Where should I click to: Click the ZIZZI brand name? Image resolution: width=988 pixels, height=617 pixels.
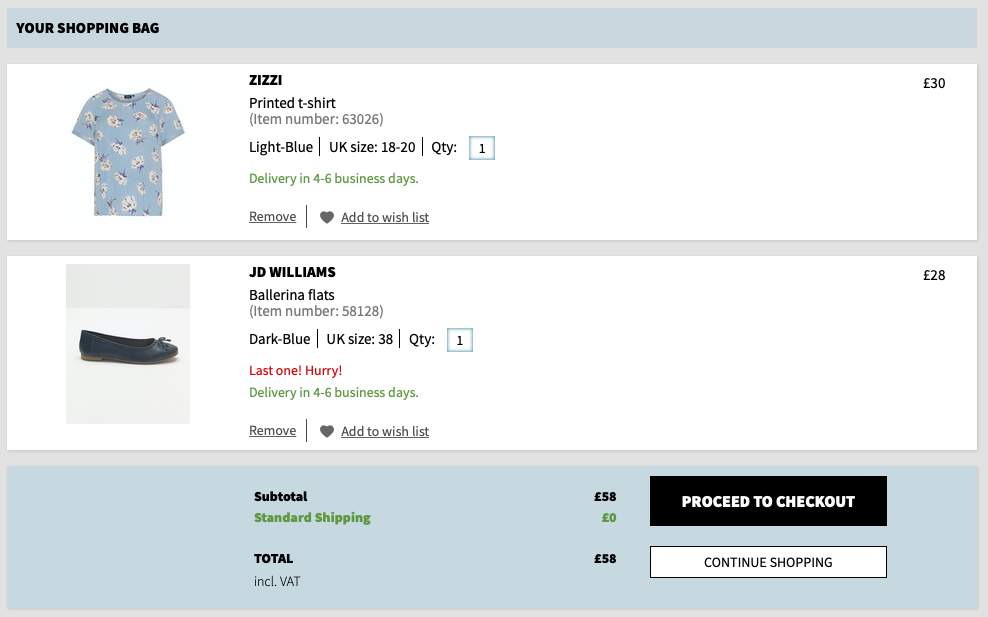pyautogui.click(x=265, y=80)
